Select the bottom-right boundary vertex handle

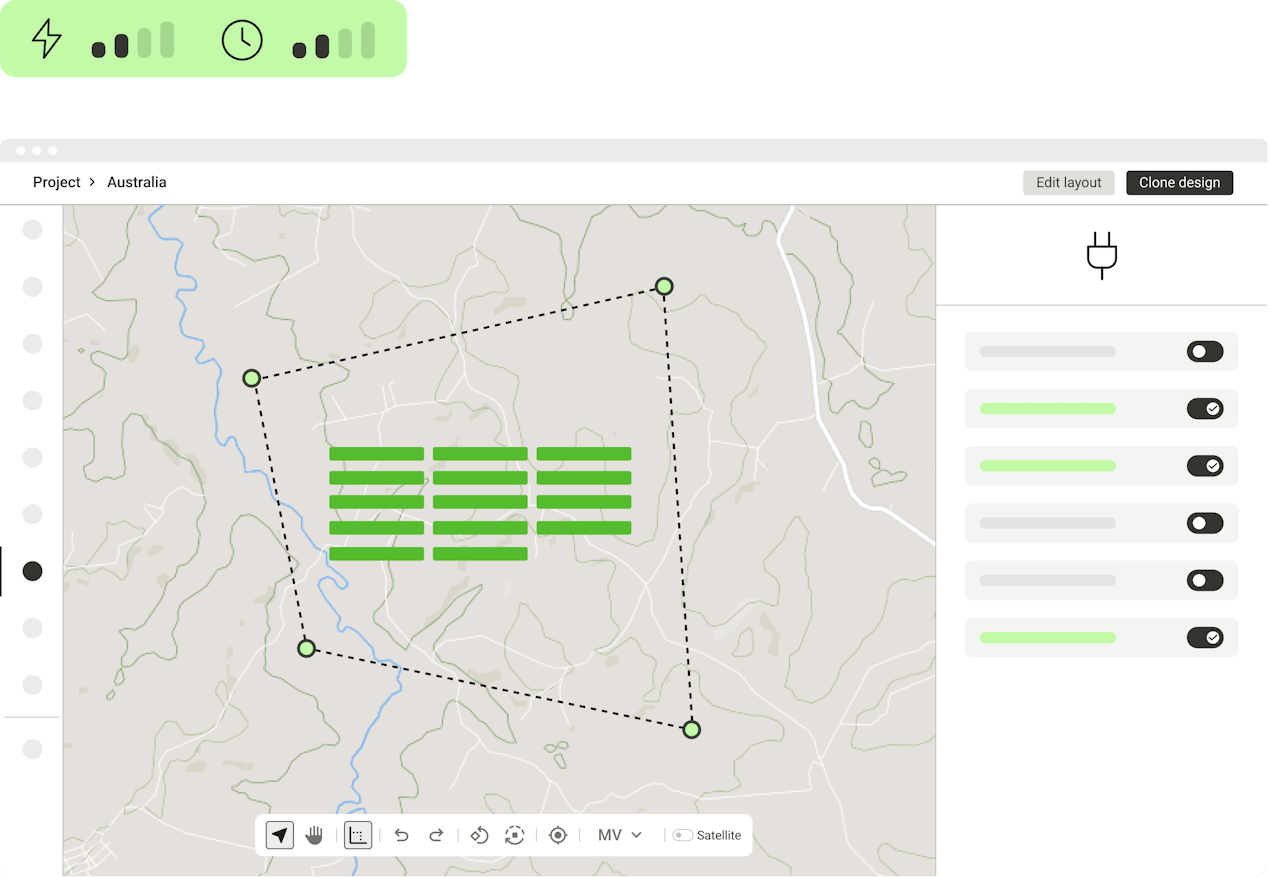[x=691, y=730]
